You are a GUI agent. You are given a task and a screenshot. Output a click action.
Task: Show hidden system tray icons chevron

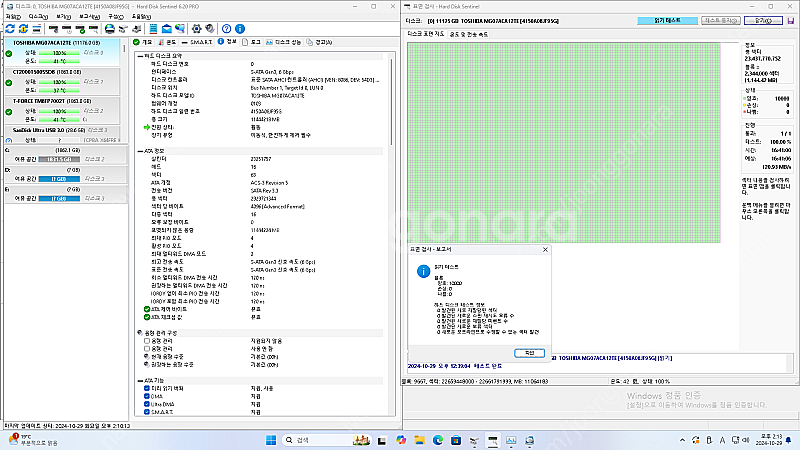682,440
